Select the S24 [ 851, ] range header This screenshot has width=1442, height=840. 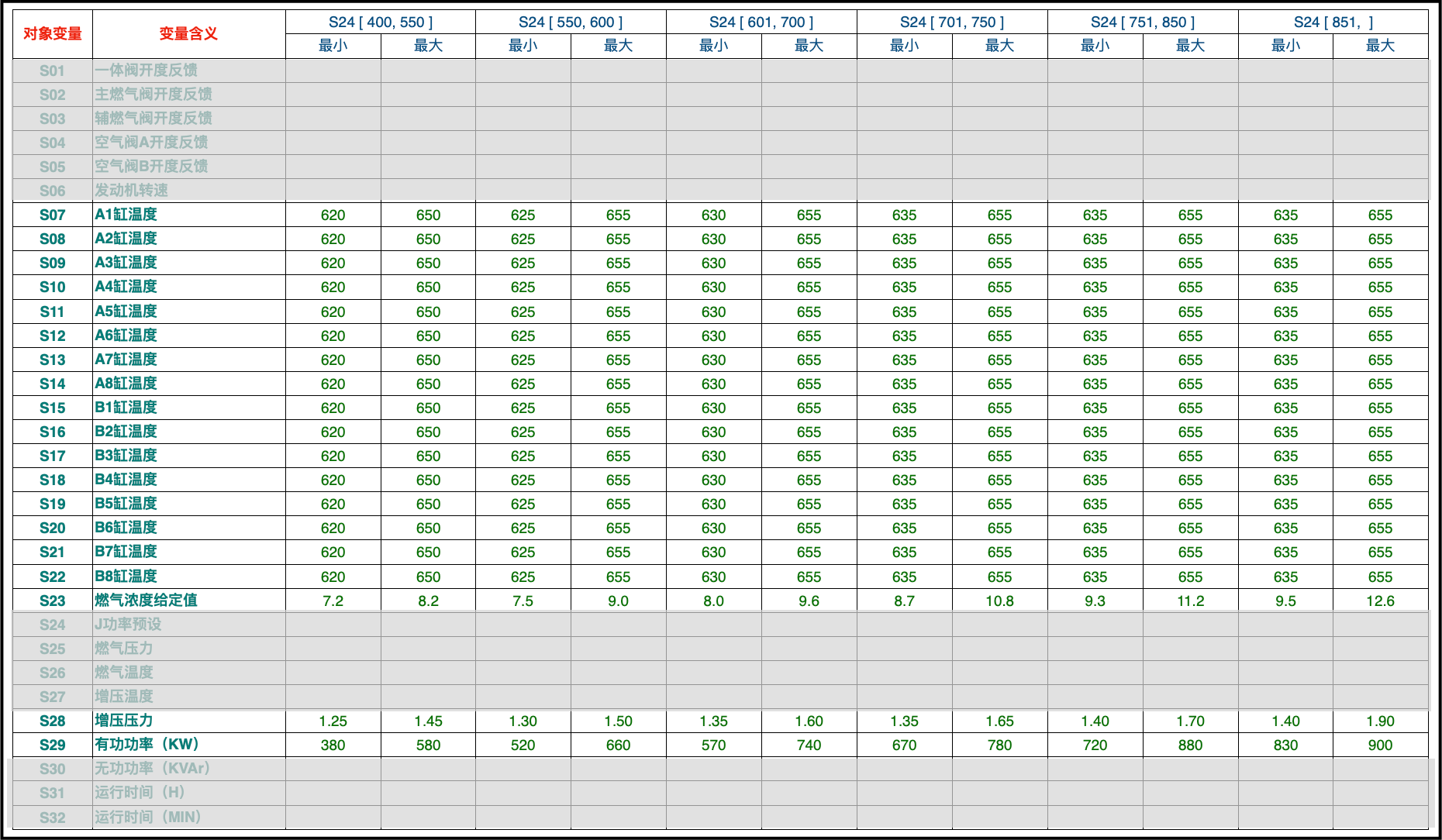pos(1333,22)
